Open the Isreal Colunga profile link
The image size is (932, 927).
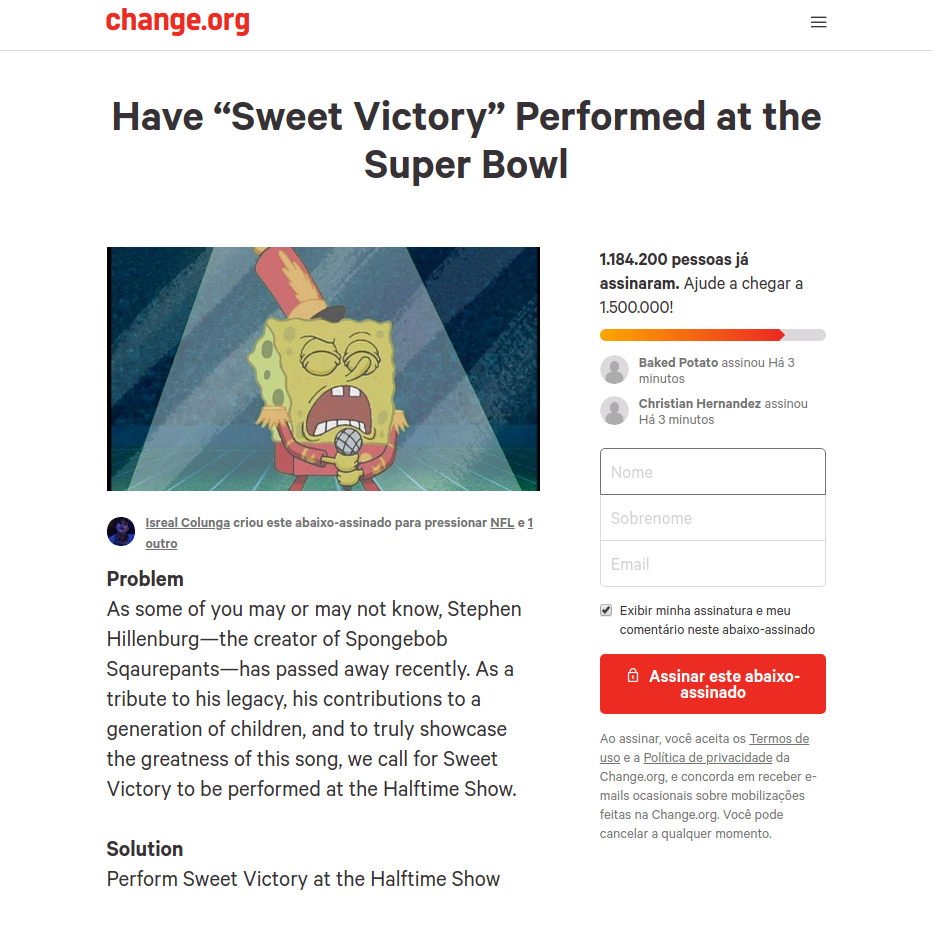pyautogui.click(x=187, y=523)
